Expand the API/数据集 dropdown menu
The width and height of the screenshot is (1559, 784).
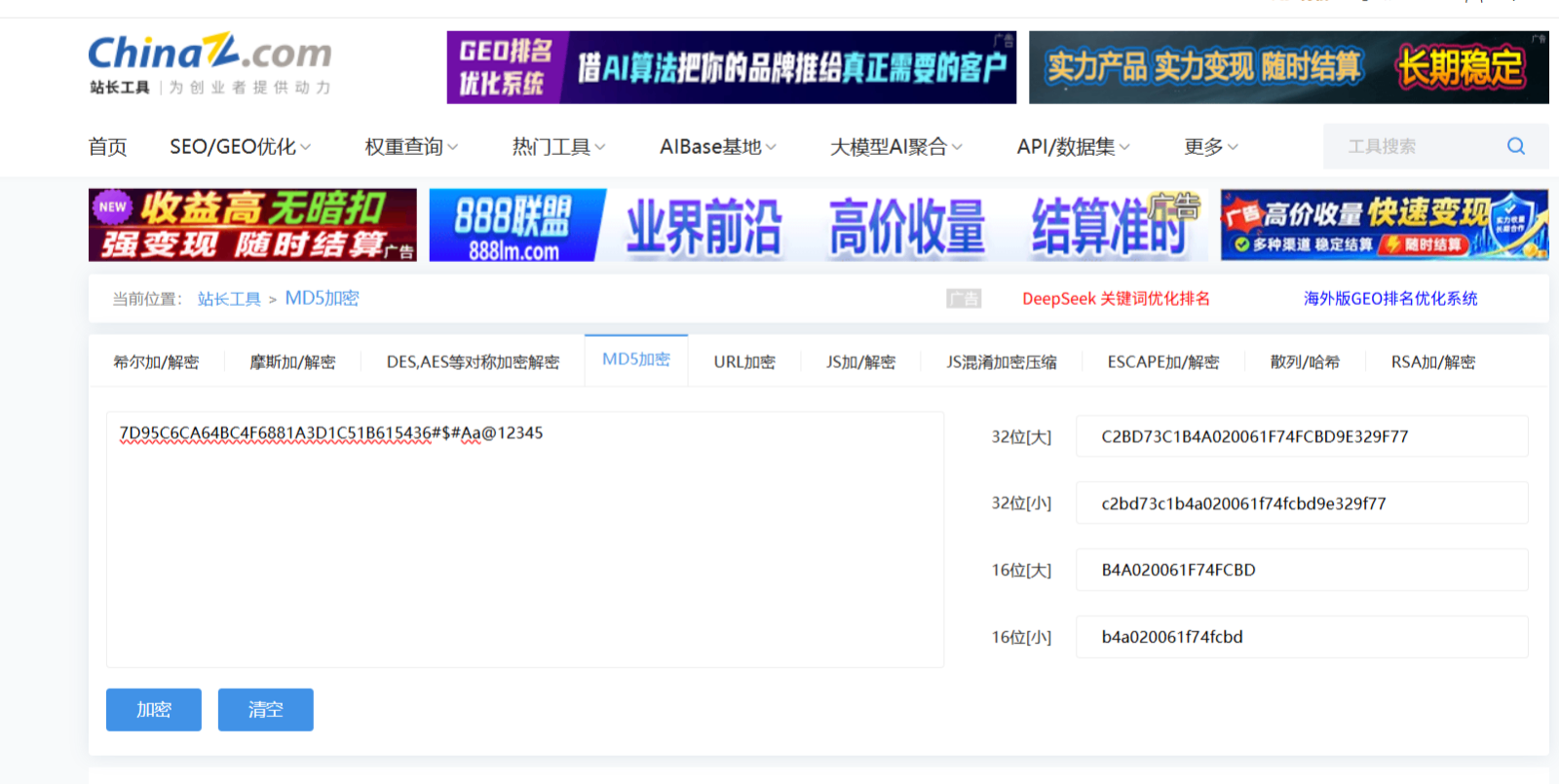coord(1074,146)
